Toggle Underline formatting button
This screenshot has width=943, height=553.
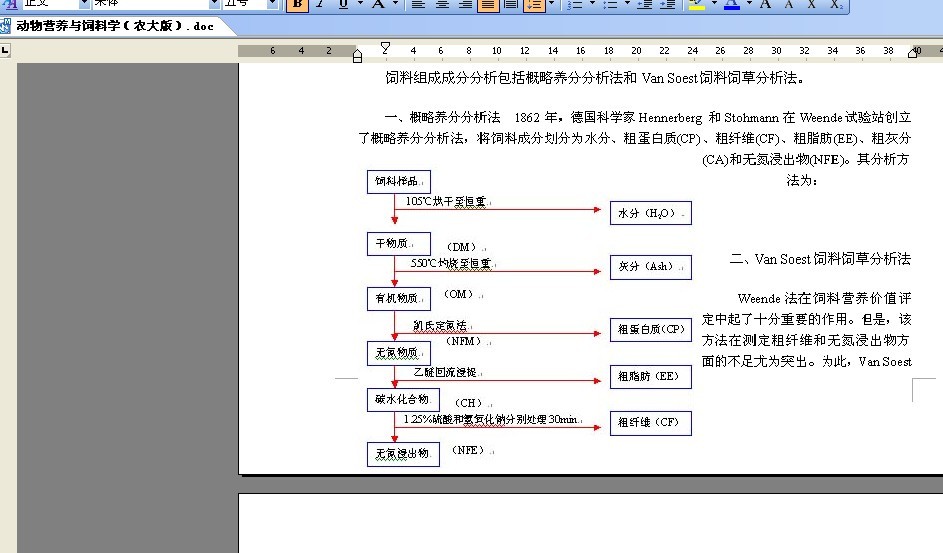(x=343, y=5)
